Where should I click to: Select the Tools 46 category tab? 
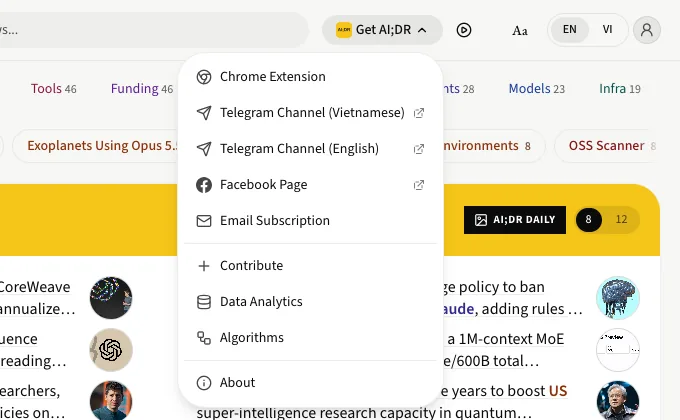(x=53, y=89)
